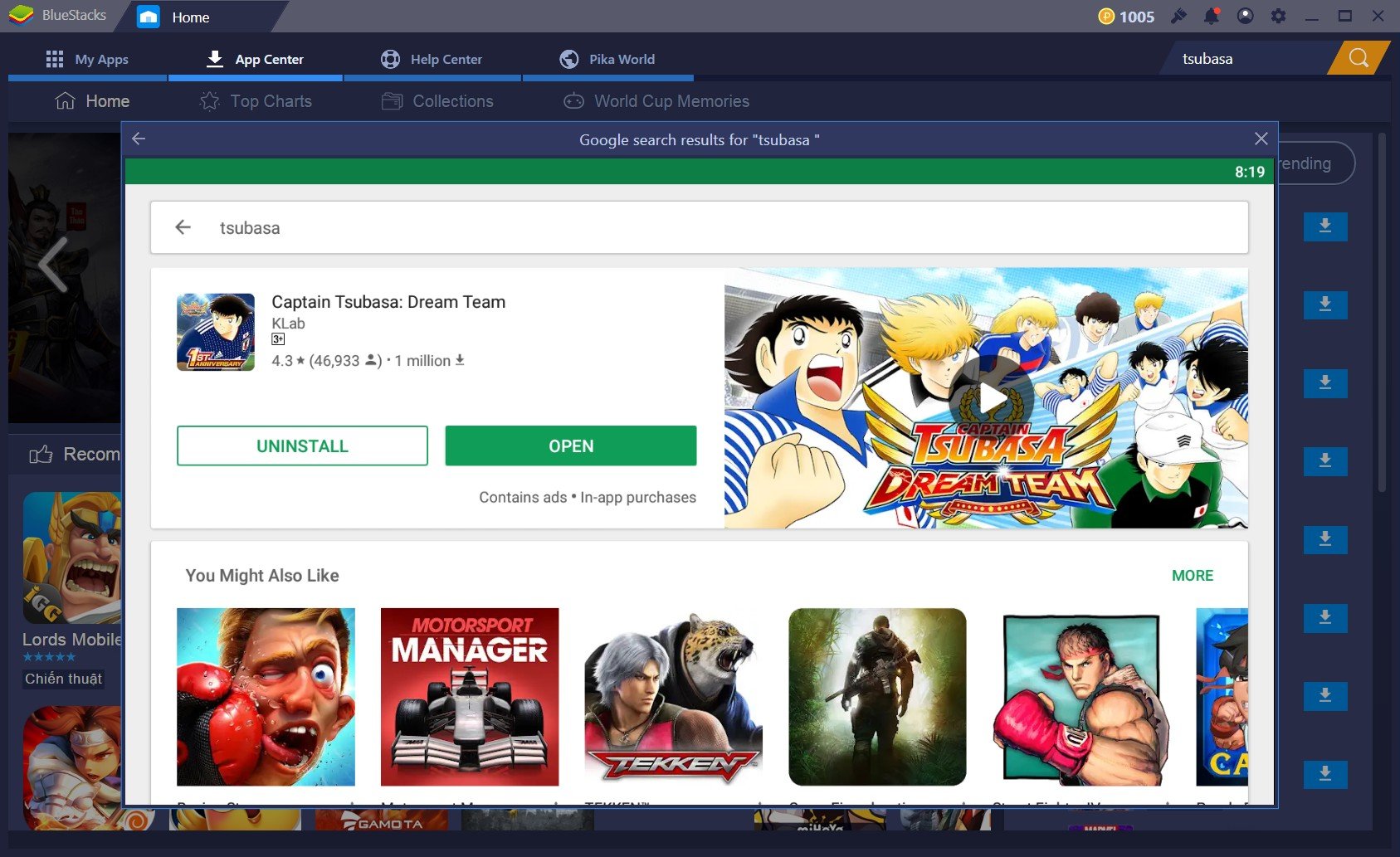Open World Cup Memories section
The image size is (1400, 857).
(x=656, y=101)
